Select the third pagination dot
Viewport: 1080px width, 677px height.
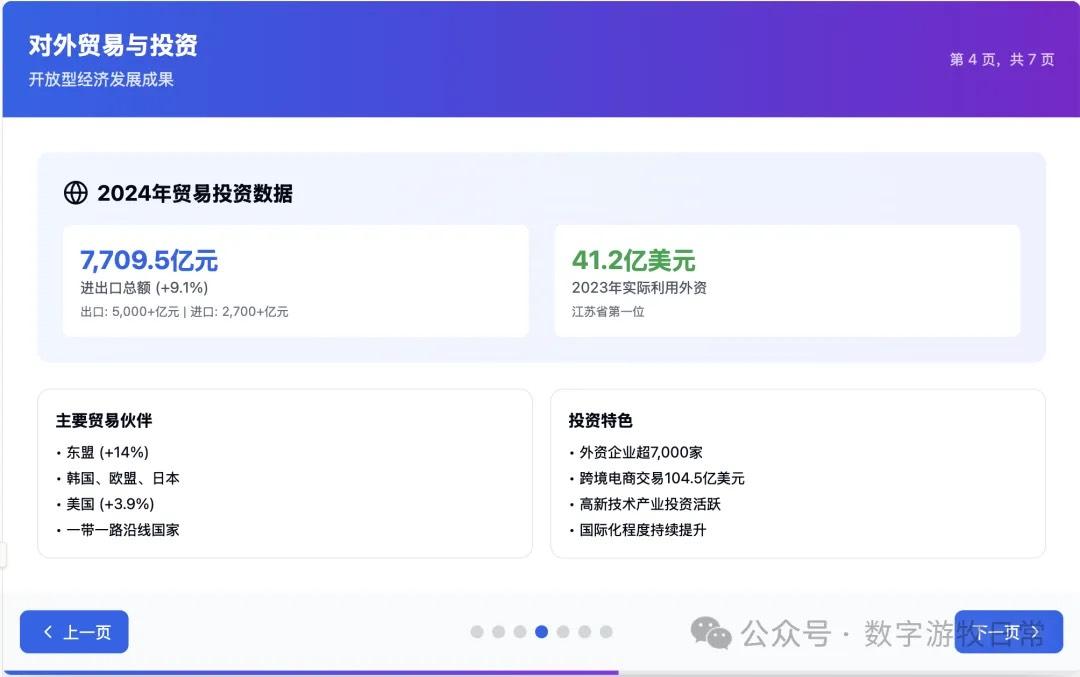[519, 632]
